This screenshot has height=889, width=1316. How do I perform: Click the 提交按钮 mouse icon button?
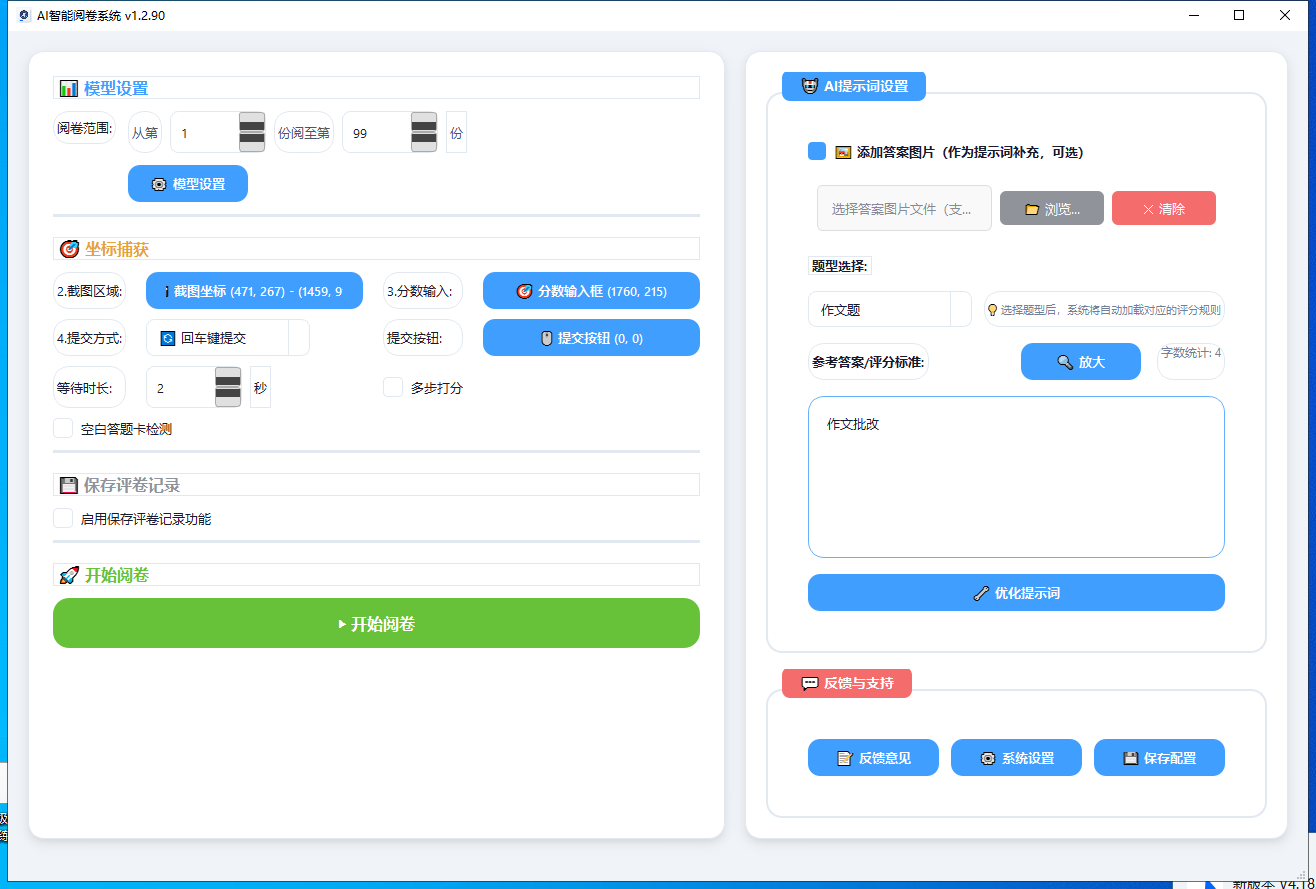591,338
